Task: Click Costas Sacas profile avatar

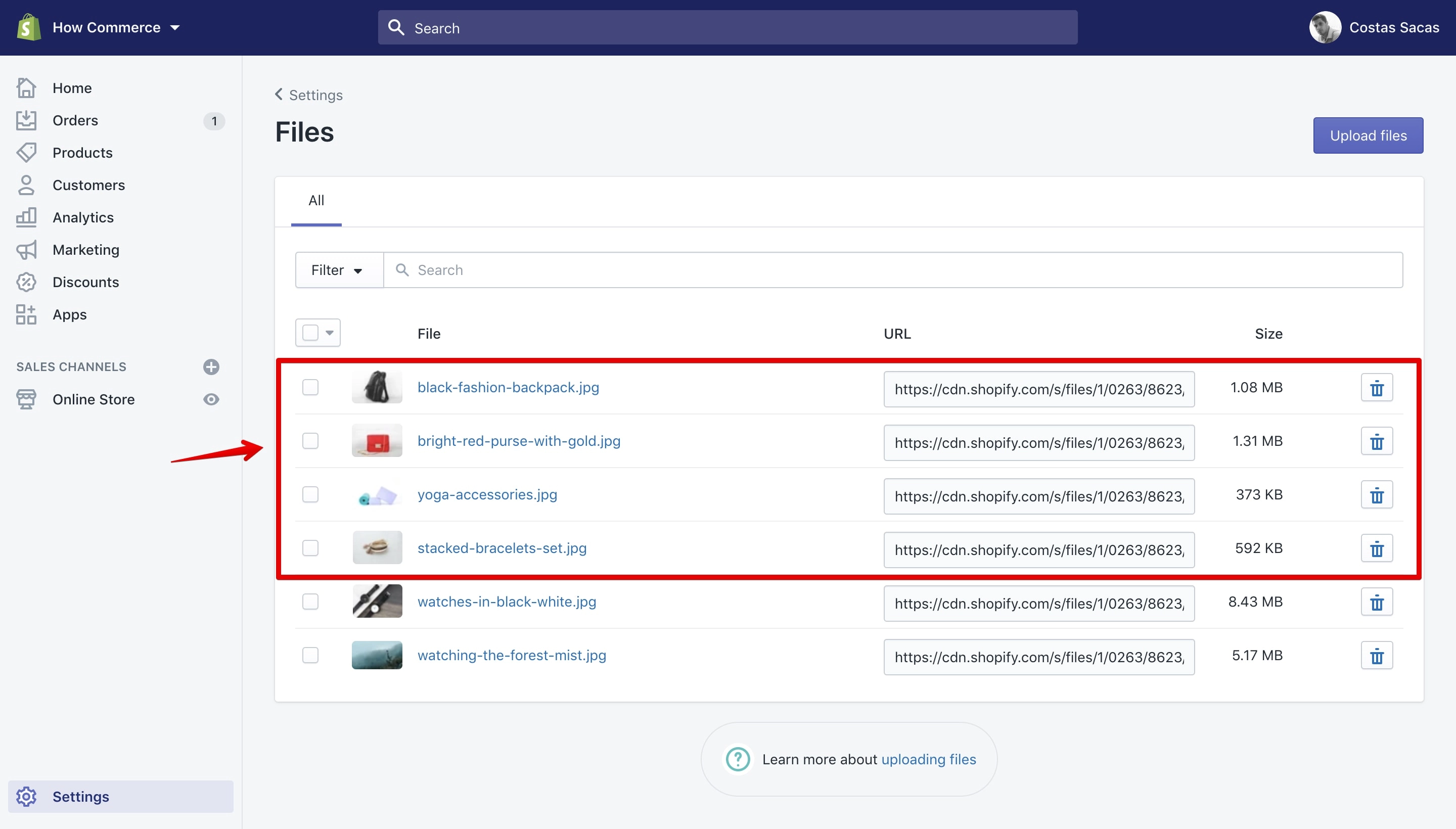Action: [x=1325, y=27]
